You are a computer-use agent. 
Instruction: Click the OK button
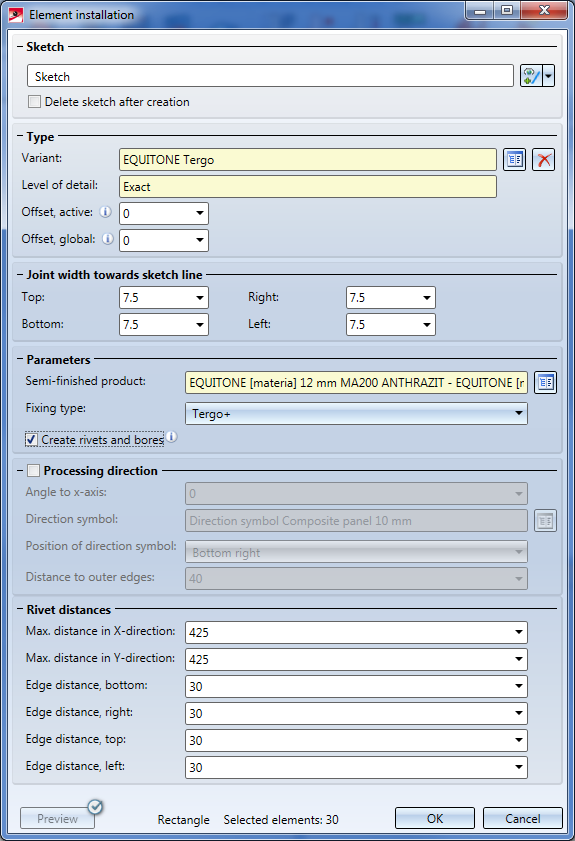click(435, 818)
